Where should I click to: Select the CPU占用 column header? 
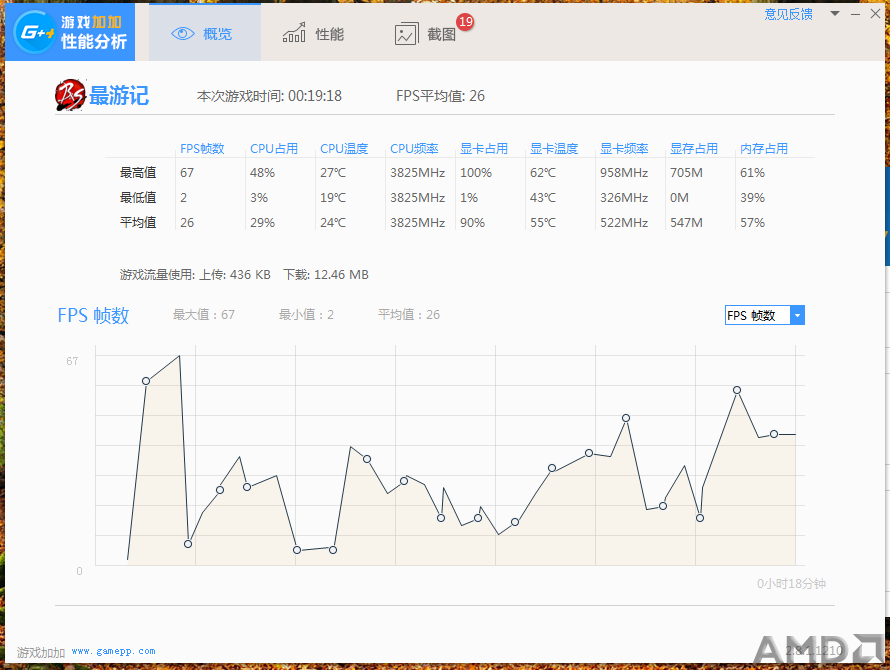(274, 149)
